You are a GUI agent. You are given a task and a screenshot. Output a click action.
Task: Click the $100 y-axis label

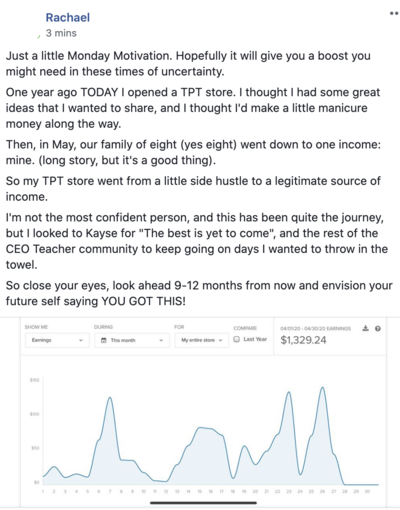tap(35, 414)
